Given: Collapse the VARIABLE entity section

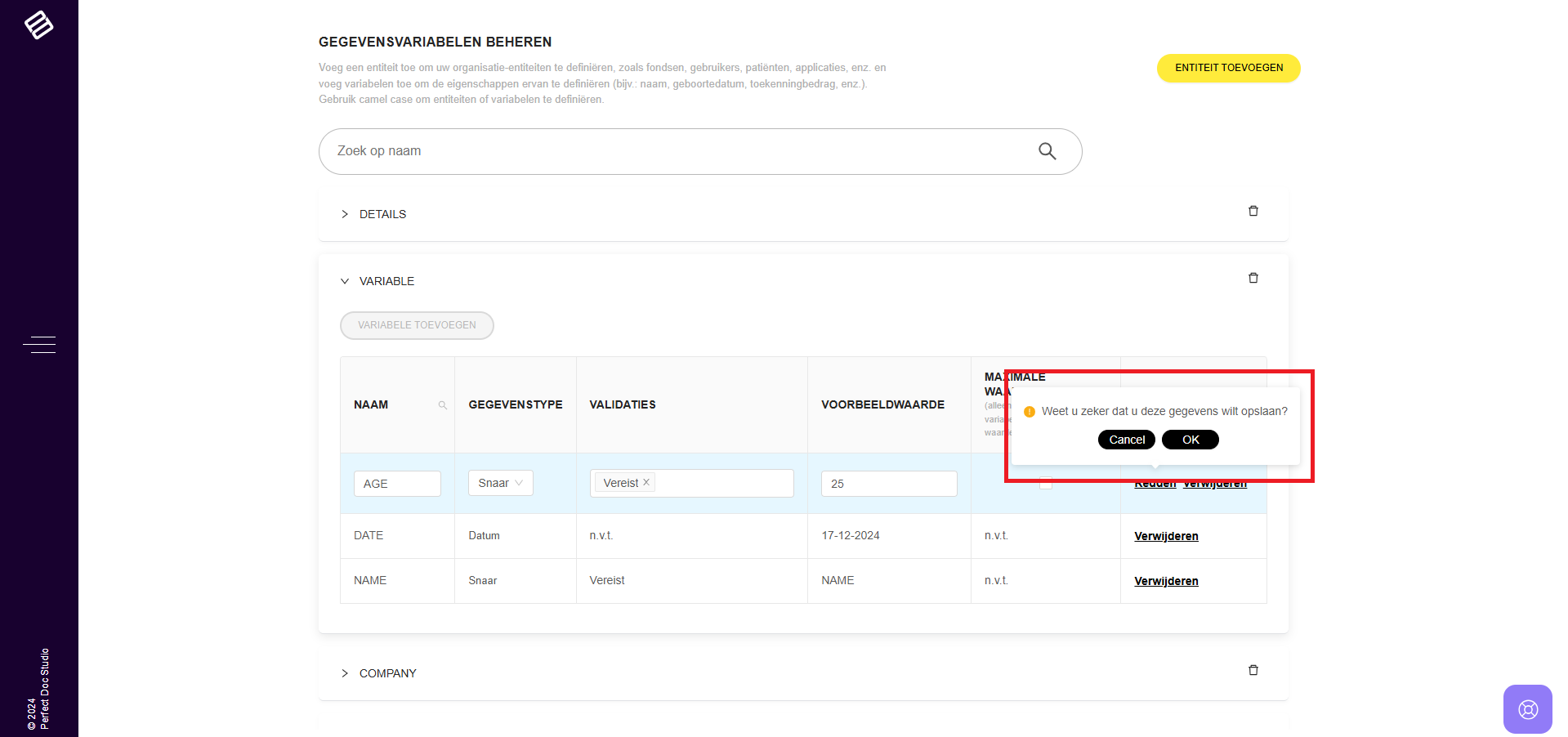Looking at the screenshot, I should (345, 281).
